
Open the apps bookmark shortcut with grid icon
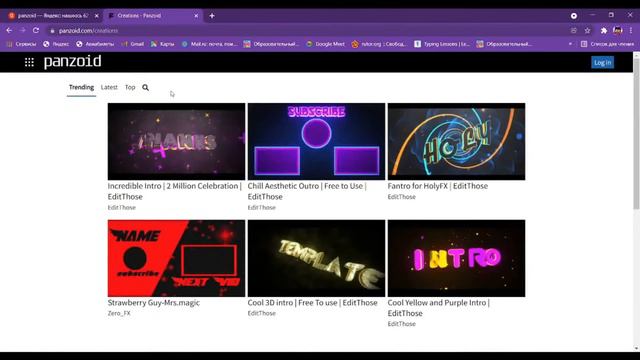(x=21, y=44)
